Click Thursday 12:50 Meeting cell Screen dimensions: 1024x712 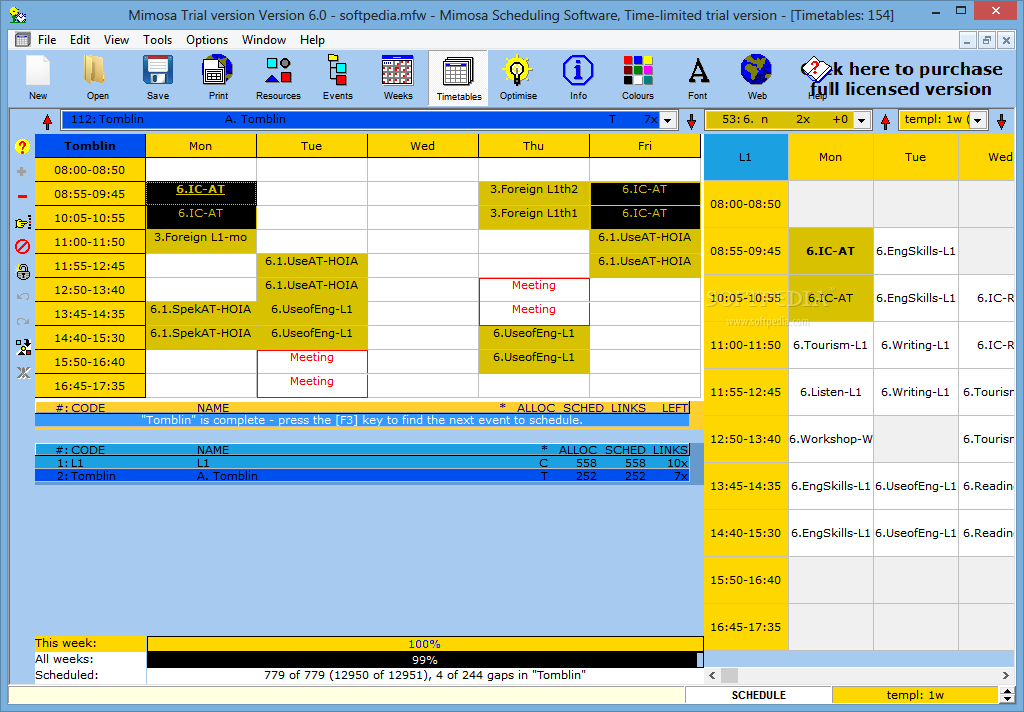534,289
